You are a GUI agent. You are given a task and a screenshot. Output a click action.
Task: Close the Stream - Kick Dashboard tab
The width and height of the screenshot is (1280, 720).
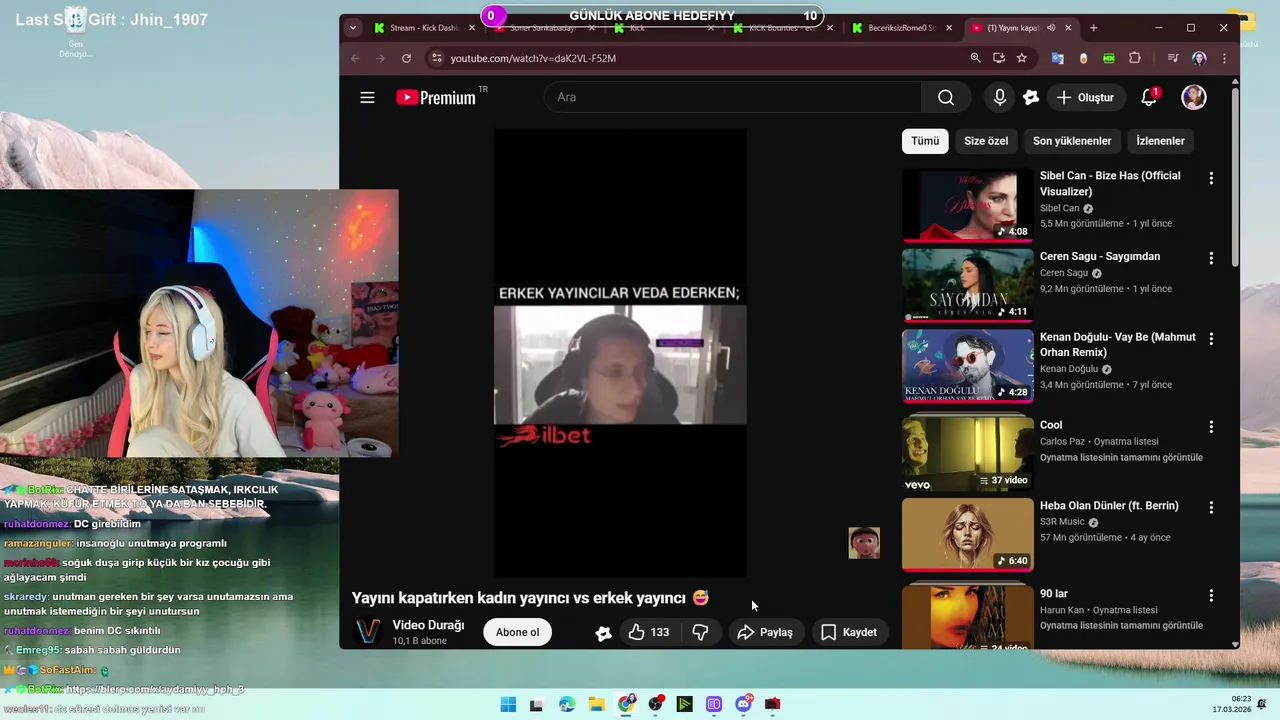pos(472,28)
